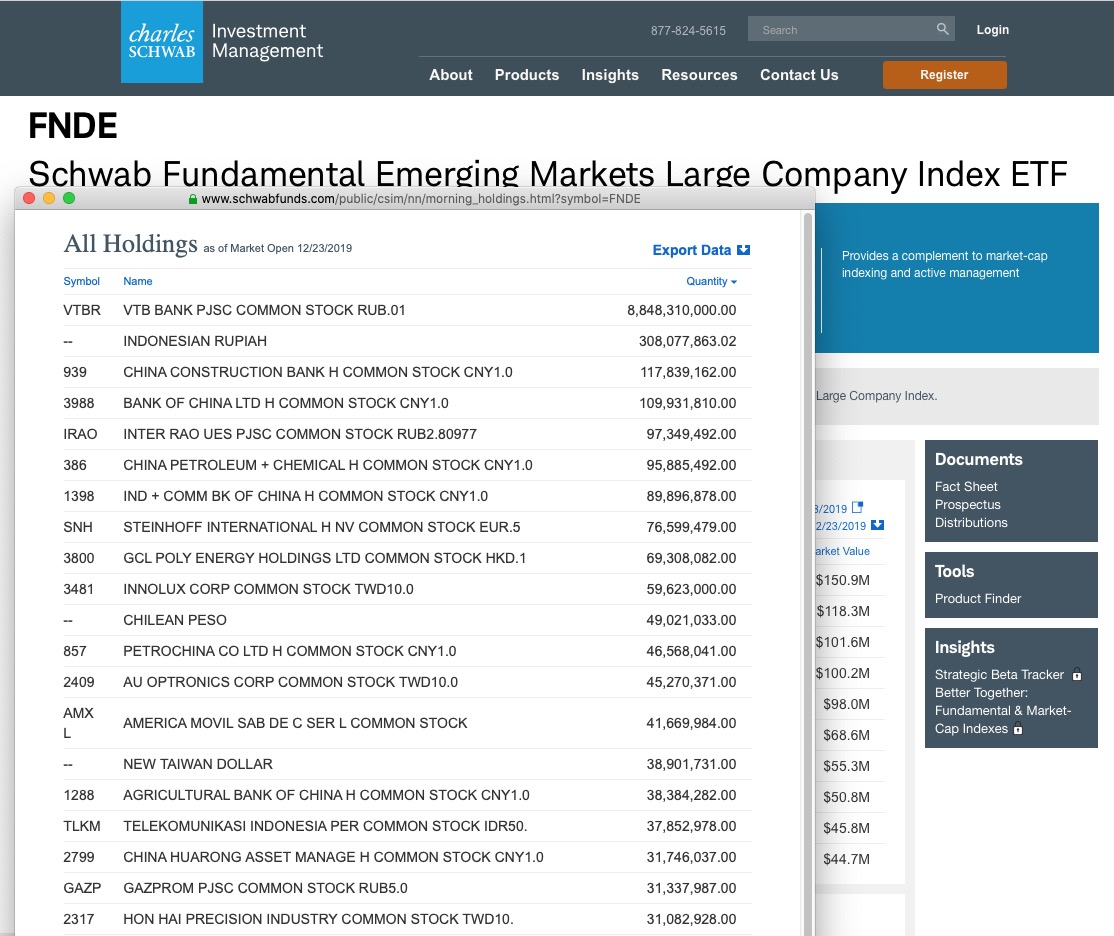Click the Login link
The width and height of the screenshot is (1114, 936).
(993, 30)
